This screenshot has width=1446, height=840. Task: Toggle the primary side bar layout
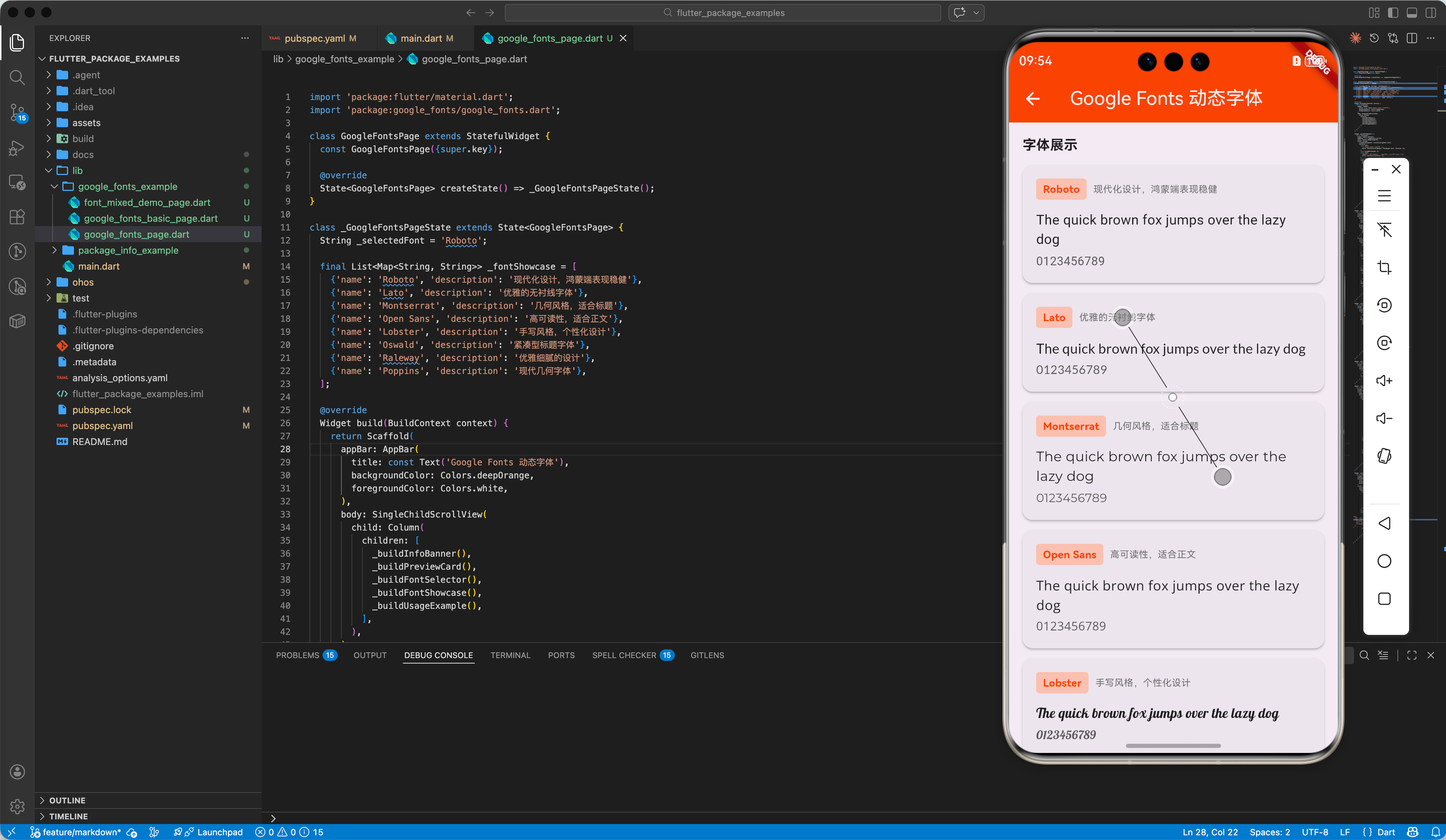1393,13
